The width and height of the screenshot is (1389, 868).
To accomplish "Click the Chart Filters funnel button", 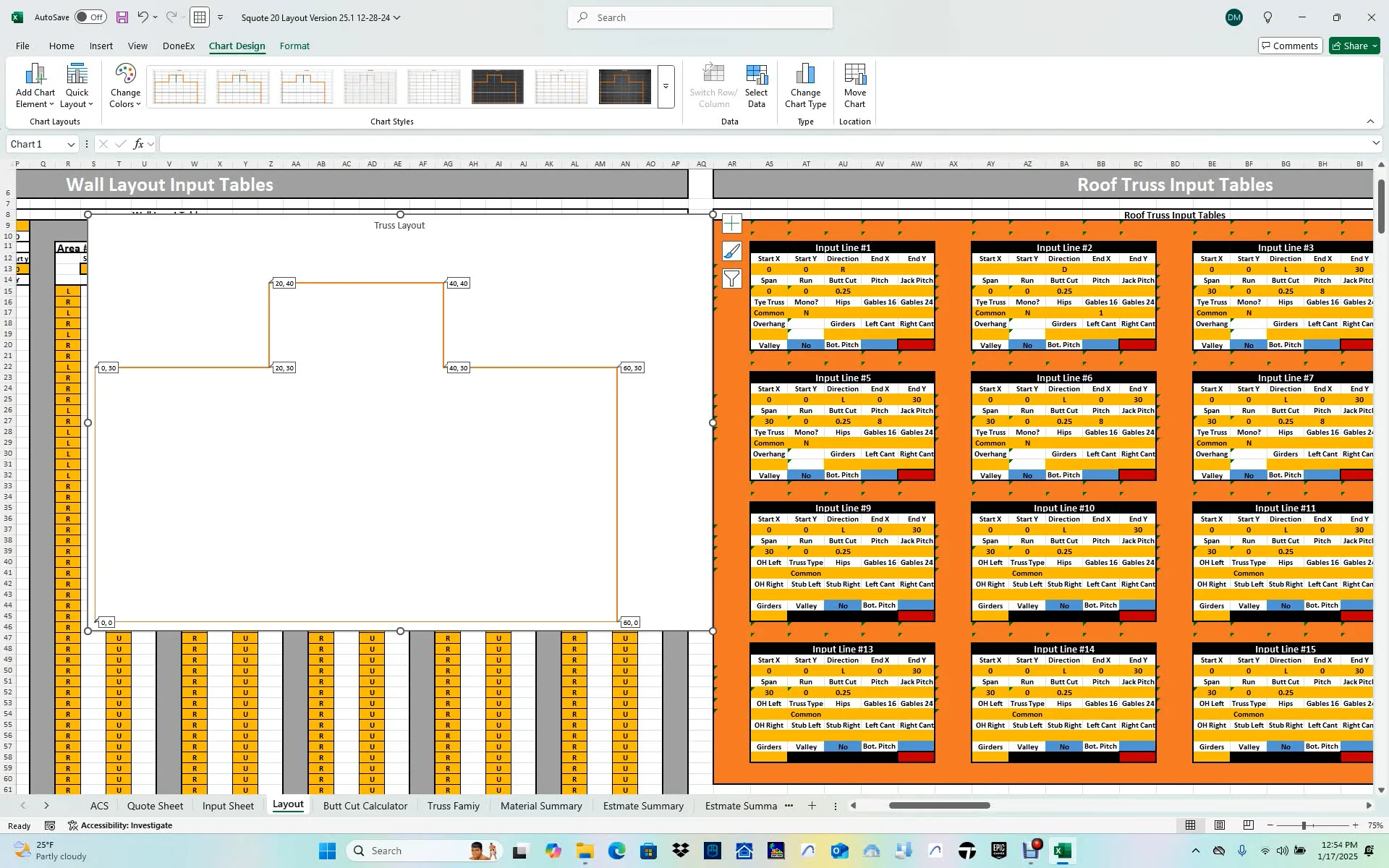I will [732, 278].
